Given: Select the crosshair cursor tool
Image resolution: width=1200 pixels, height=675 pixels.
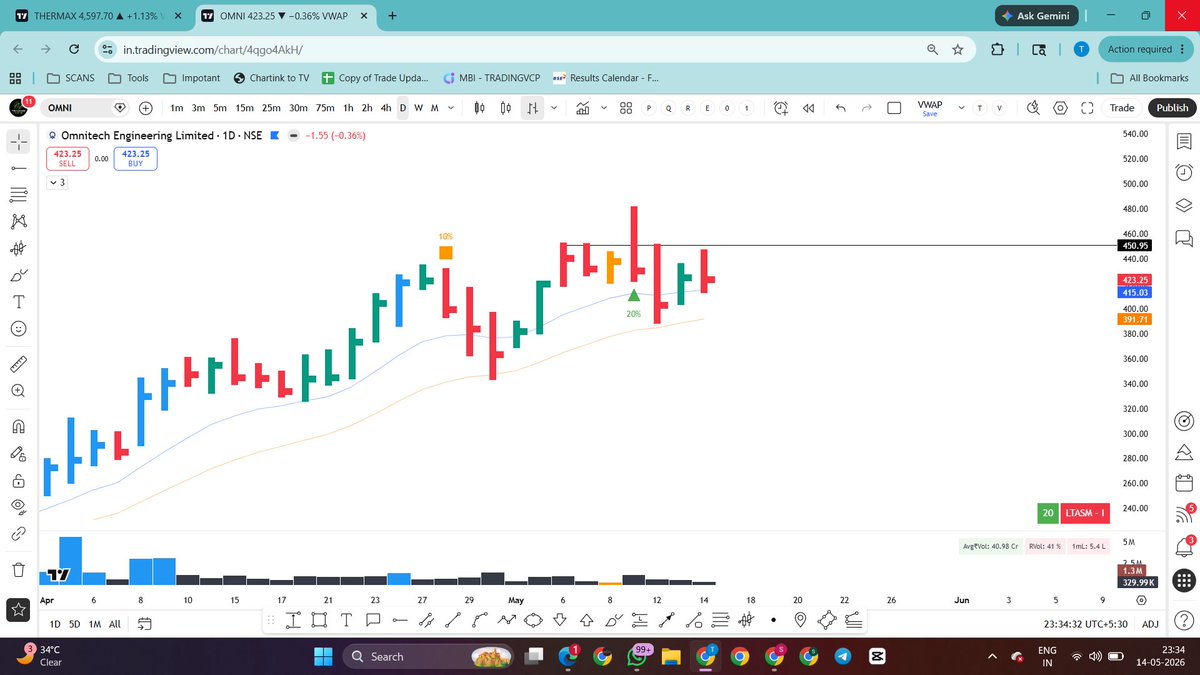Looking at the screenshot, I should [x=18, y=142].
